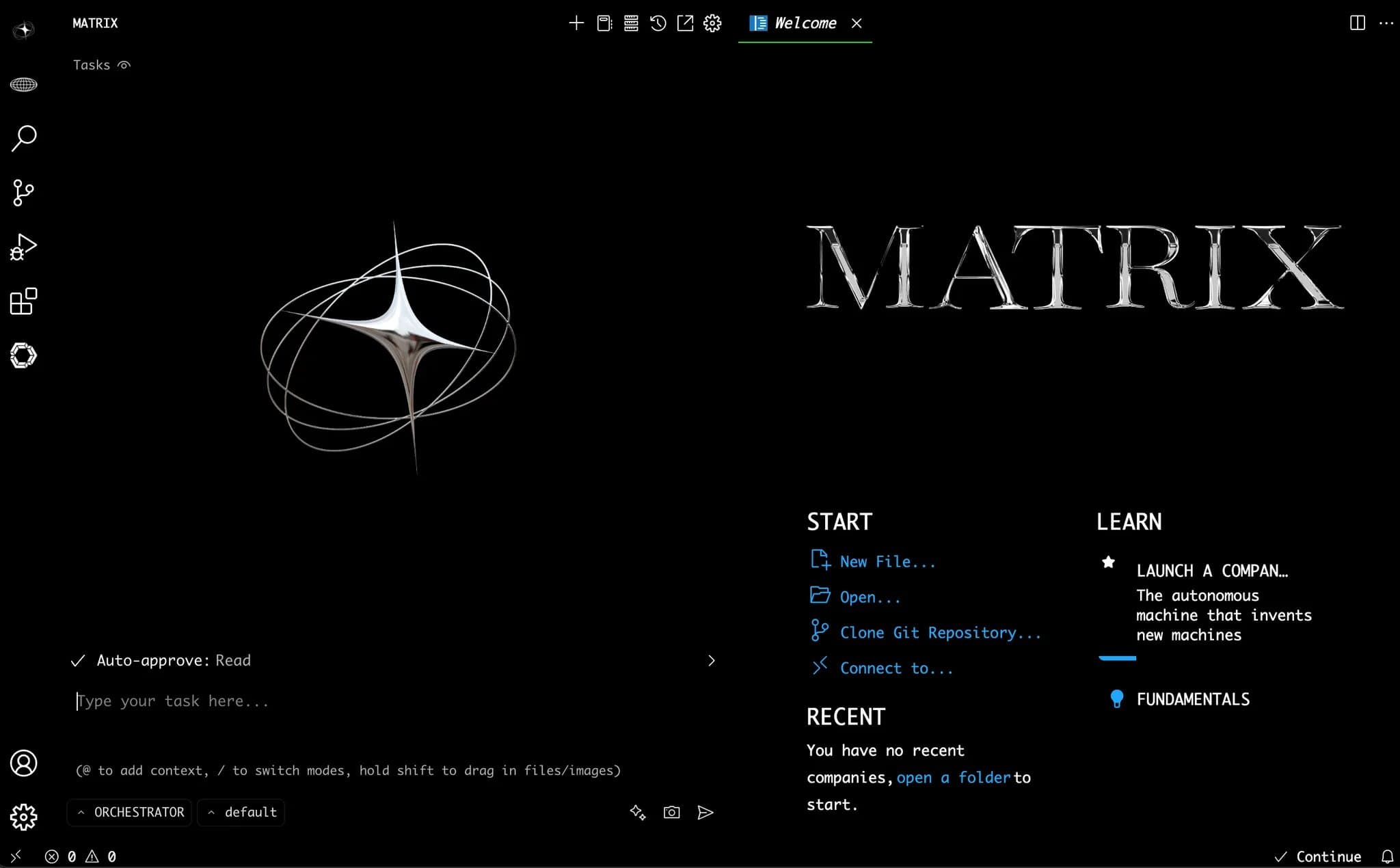Toggle the split editor layout icon
1400x868 pixels.
(1358, 23)
